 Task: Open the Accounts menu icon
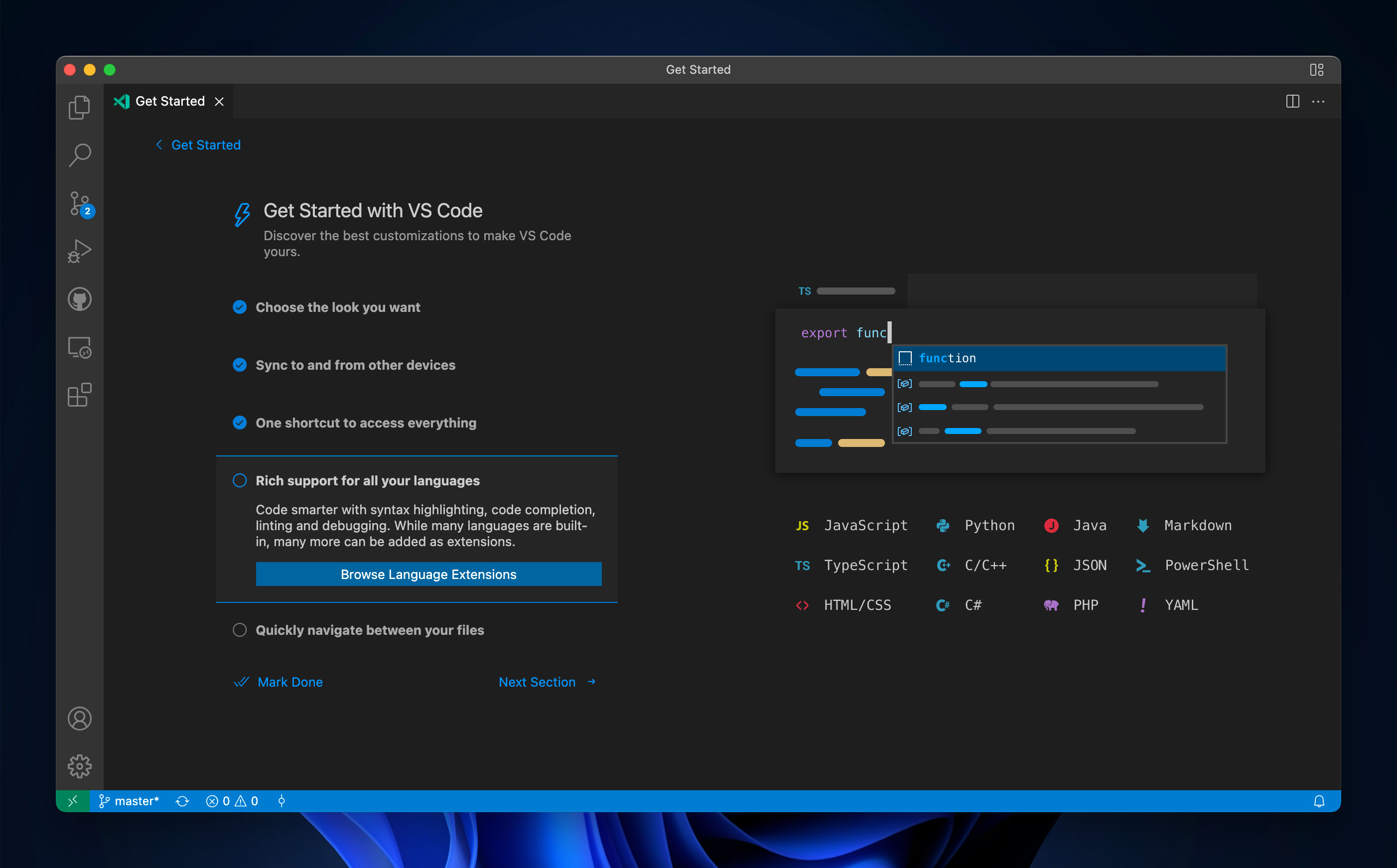pos(79,718)
